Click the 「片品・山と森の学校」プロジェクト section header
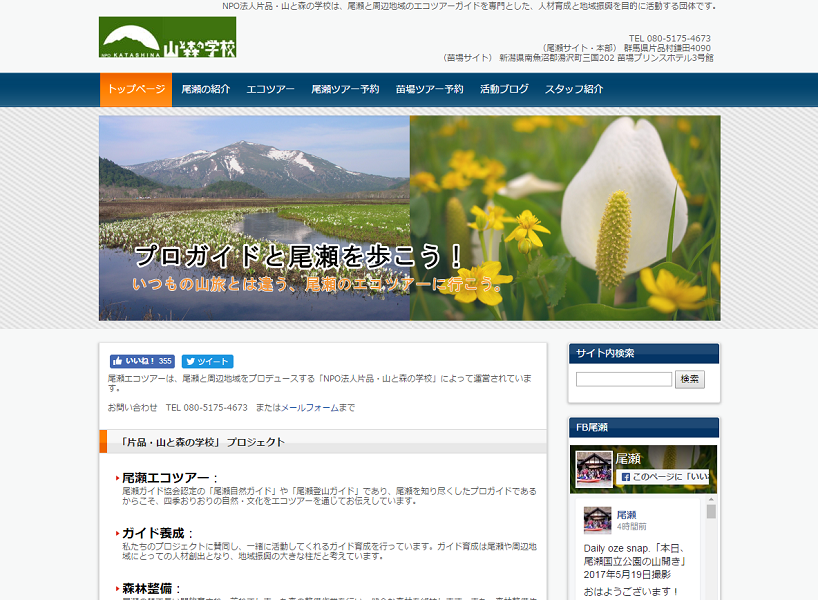 pyautogui.click(x=323, y=442)
